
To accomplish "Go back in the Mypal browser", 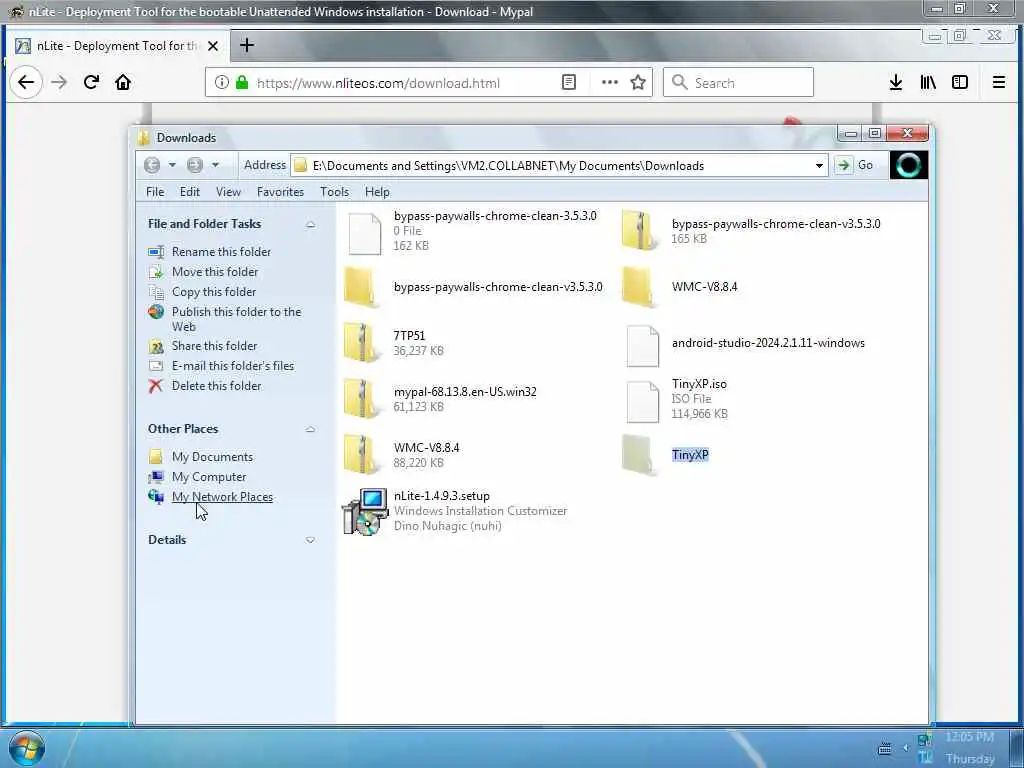I will click(x=26, y=82).
